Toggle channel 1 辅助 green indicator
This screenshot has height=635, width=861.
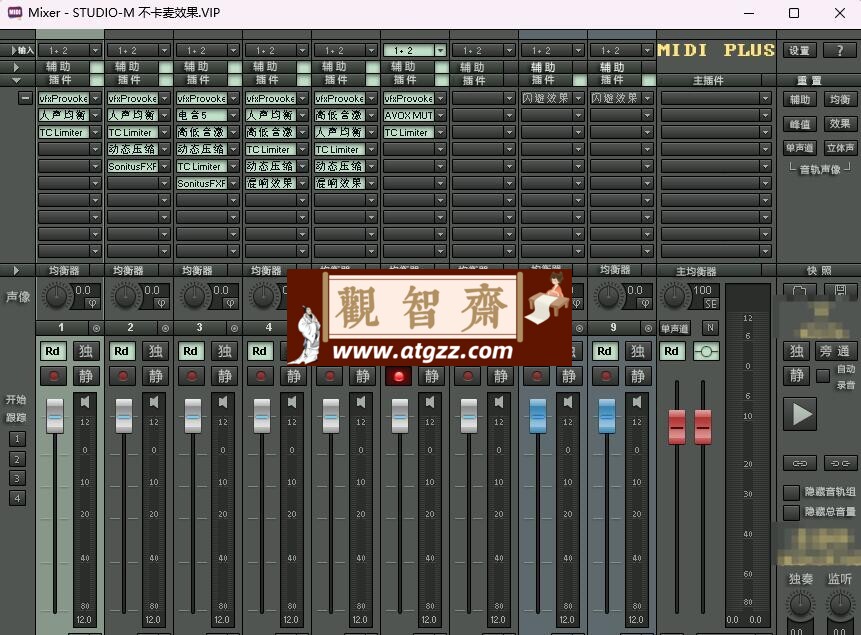[97, 67]
